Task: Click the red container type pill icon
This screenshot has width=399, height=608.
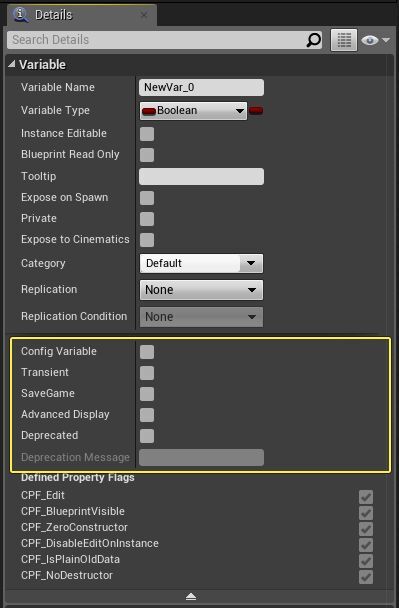Action: pos(256,111)
